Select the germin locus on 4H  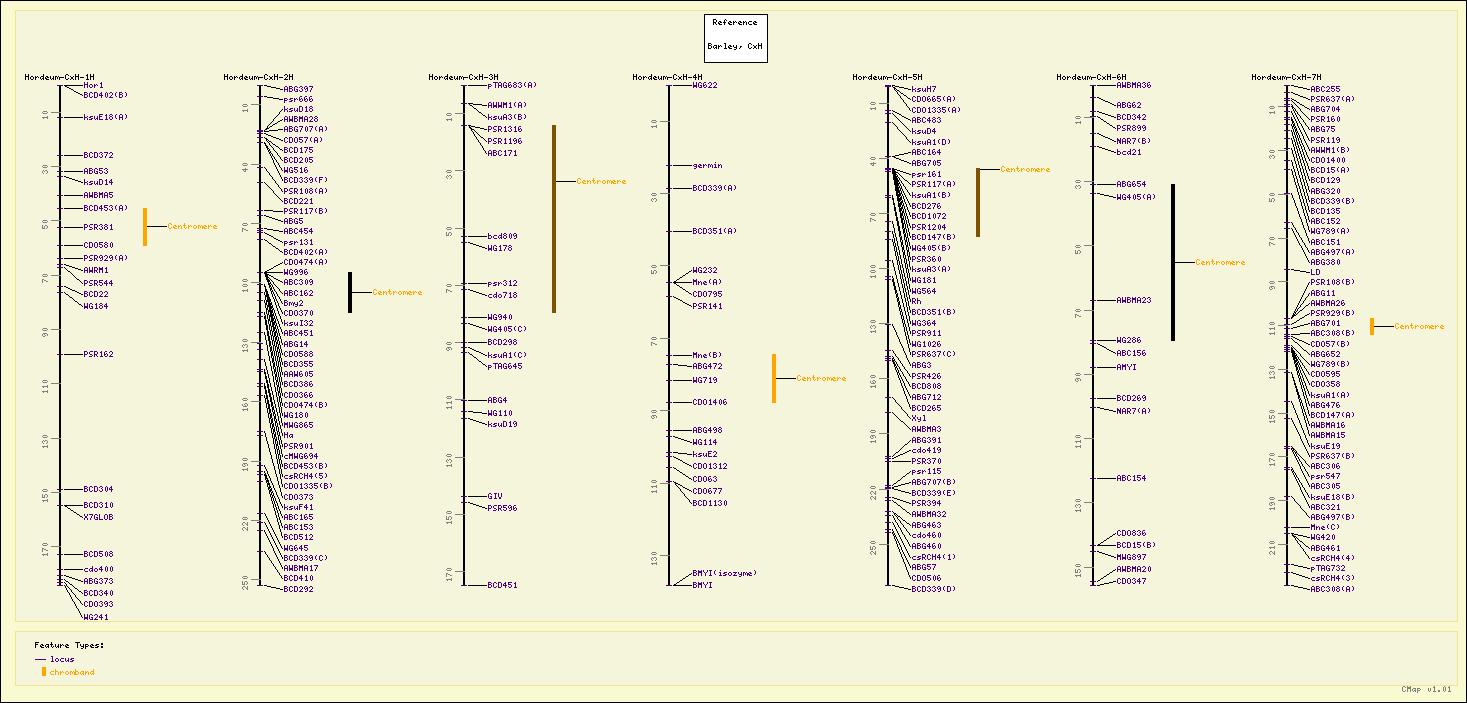tap(707, 166)
